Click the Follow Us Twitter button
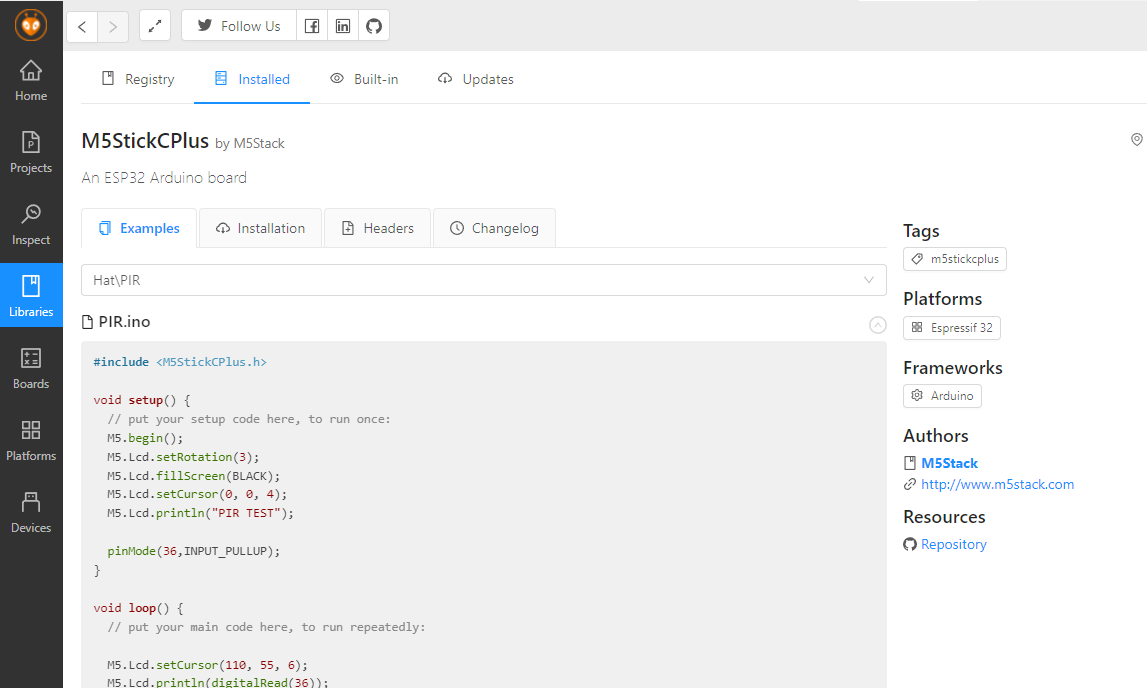Screen dimensions: 1147x688 click(238, 26)
